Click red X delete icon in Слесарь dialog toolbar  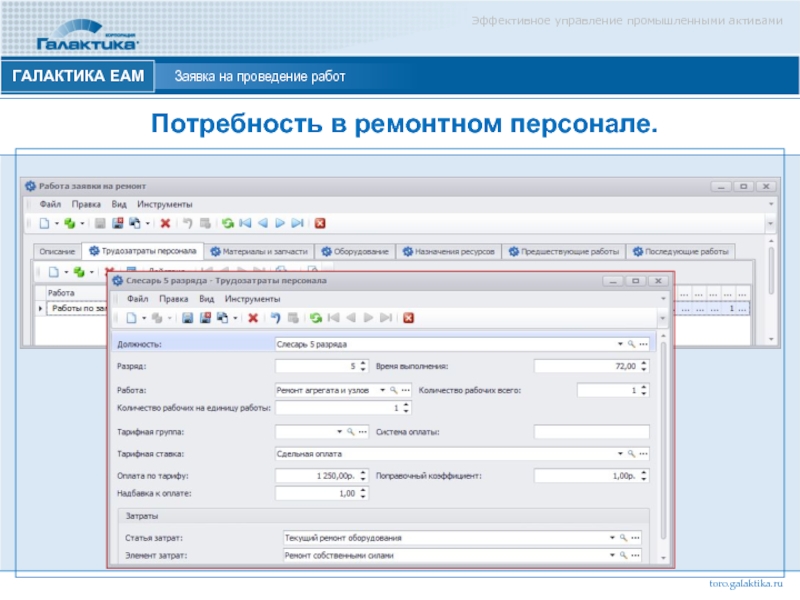(253, 318)
